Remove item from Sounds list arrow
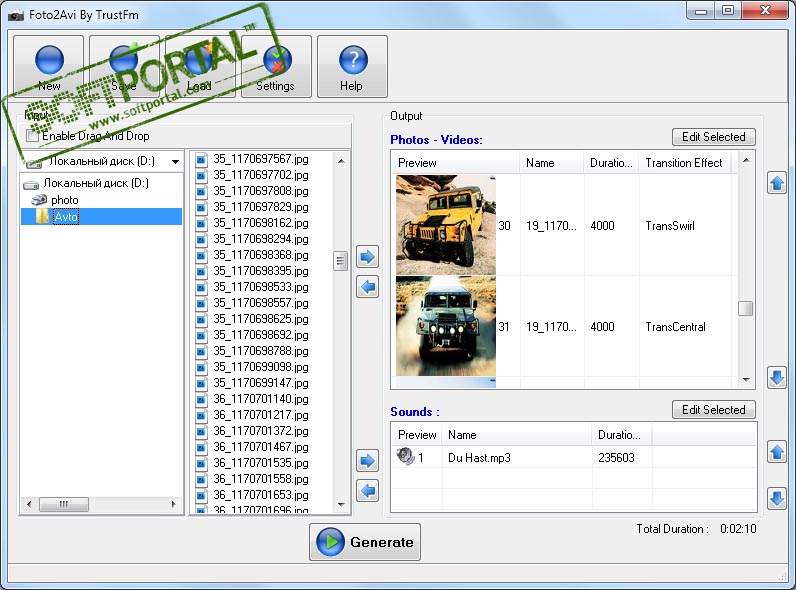796x590 pixels. [x=368, y=491]
